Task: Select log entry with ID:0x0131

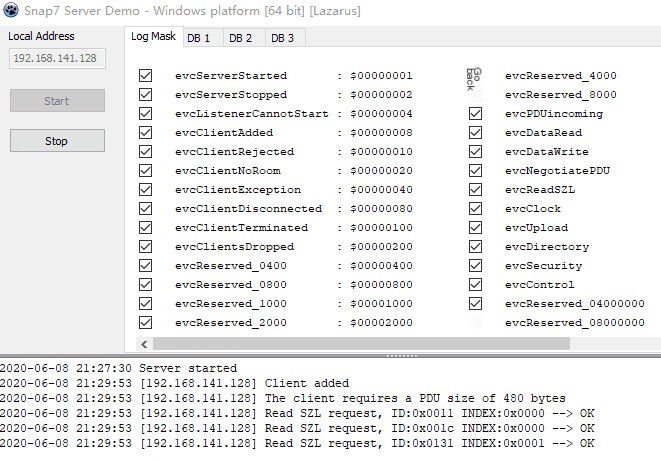Action: point(297,443)
